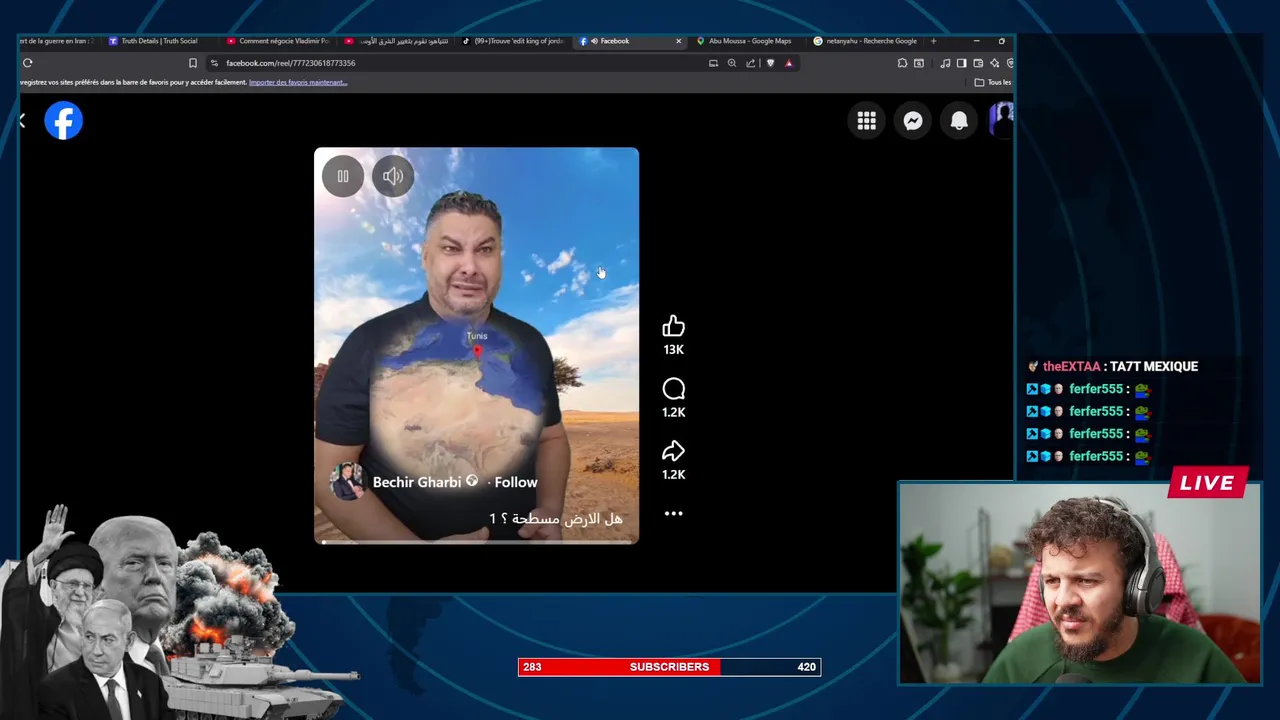1280x720 pixels.
Task: Open Leo AI sparkle icon
Action: pyautogui.click(x=994, y=63)
